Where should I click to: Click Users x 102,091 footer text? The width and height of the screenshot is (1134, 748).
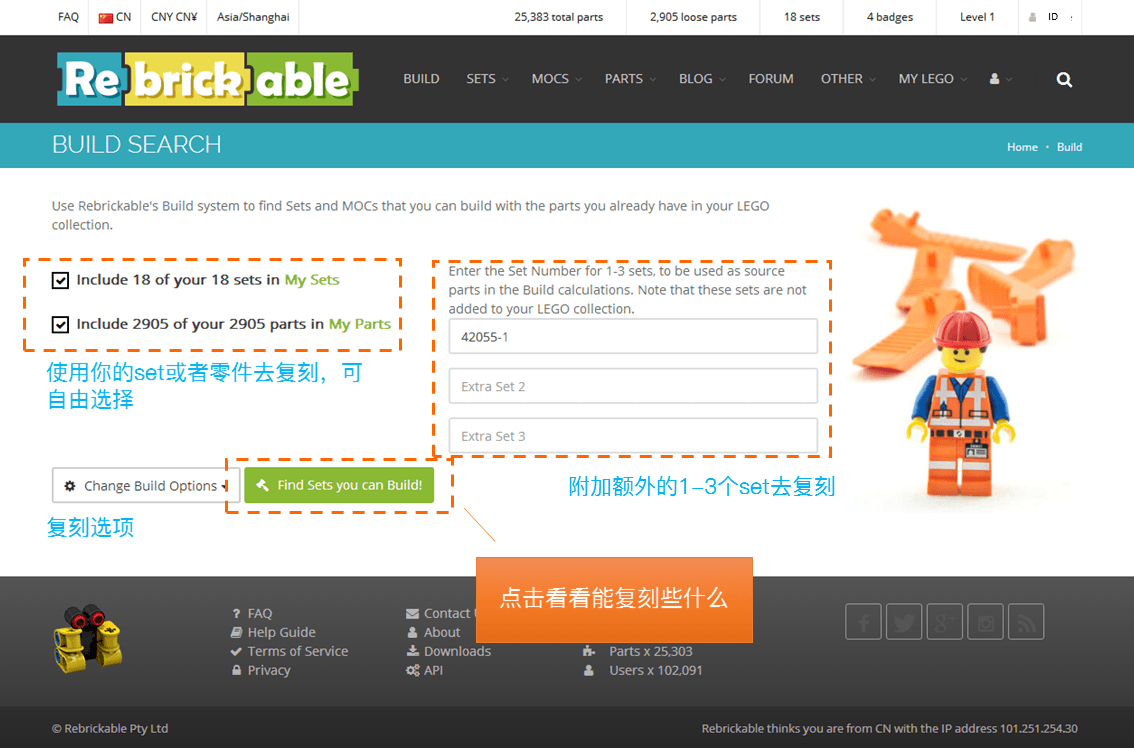pyautogui.click(x=655, y=670)
